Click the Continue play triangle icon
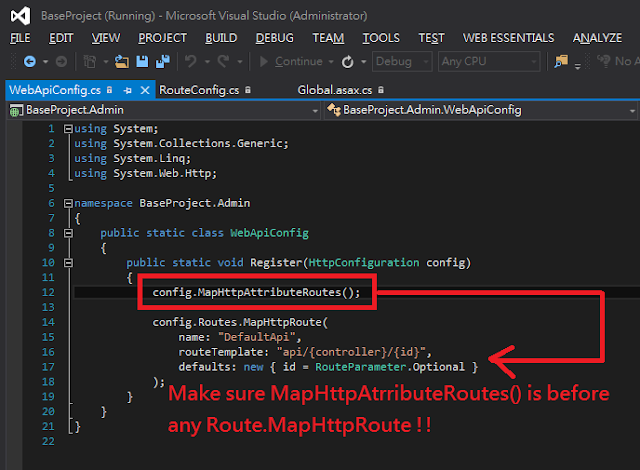640x470 pixels. pos(264,62)
